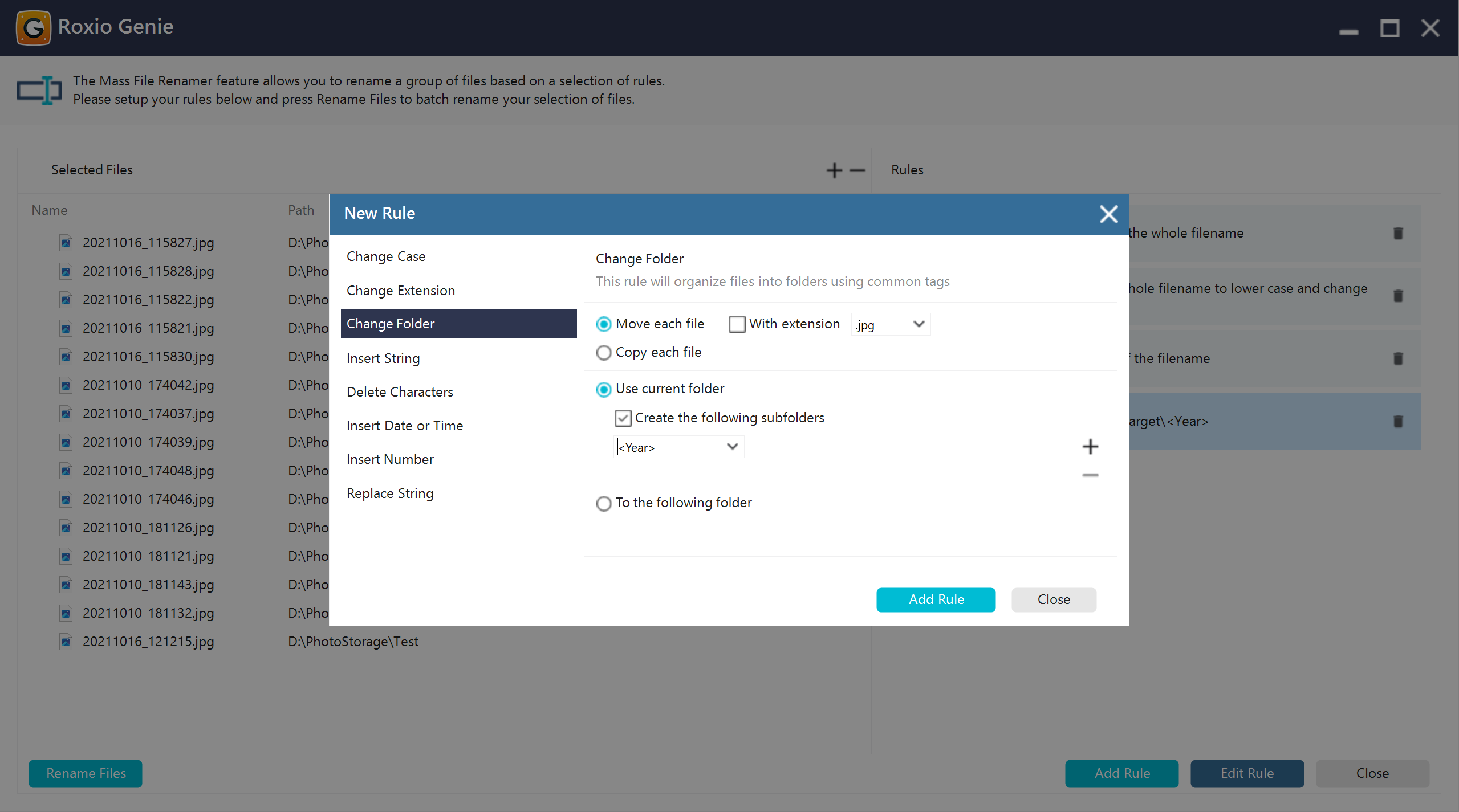This screenshot has width=1459, height=812.
Task: Click the file icon of 20211016_115827.jpg
Action: tap(66, 243)
